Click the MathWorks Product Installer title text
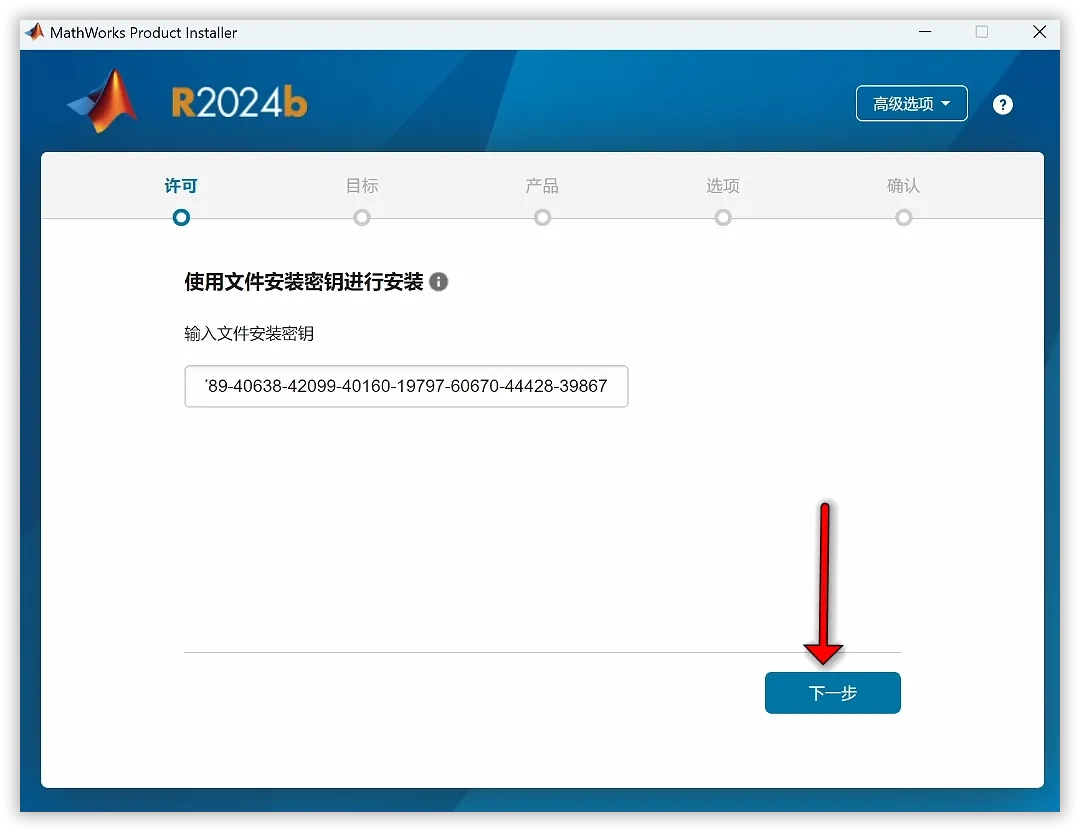1080x832 pixels. [x=143, y=32]
